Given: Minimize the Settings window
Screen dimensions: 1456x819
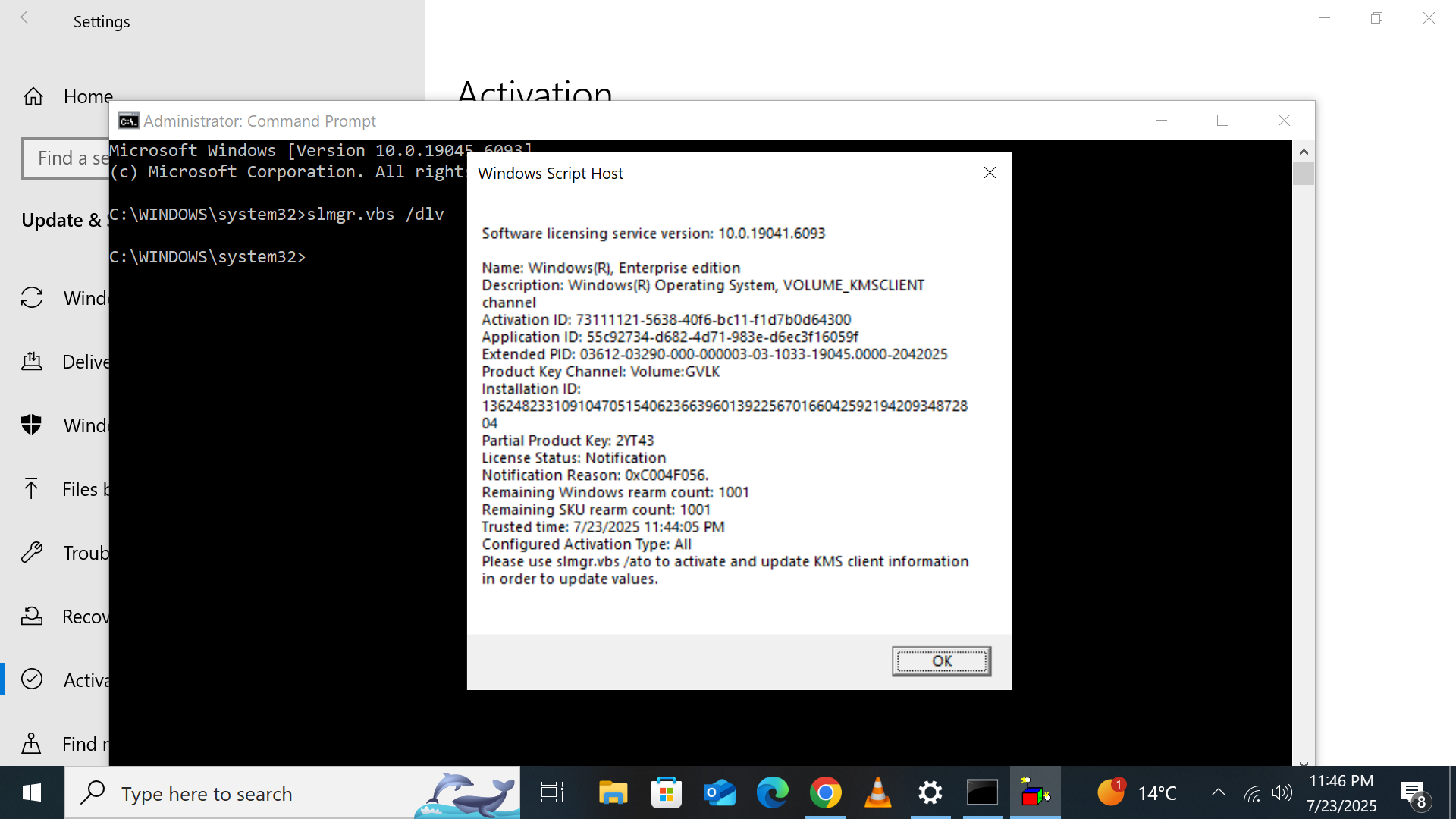Looking at the screenshot, I should coord(1324,17).
